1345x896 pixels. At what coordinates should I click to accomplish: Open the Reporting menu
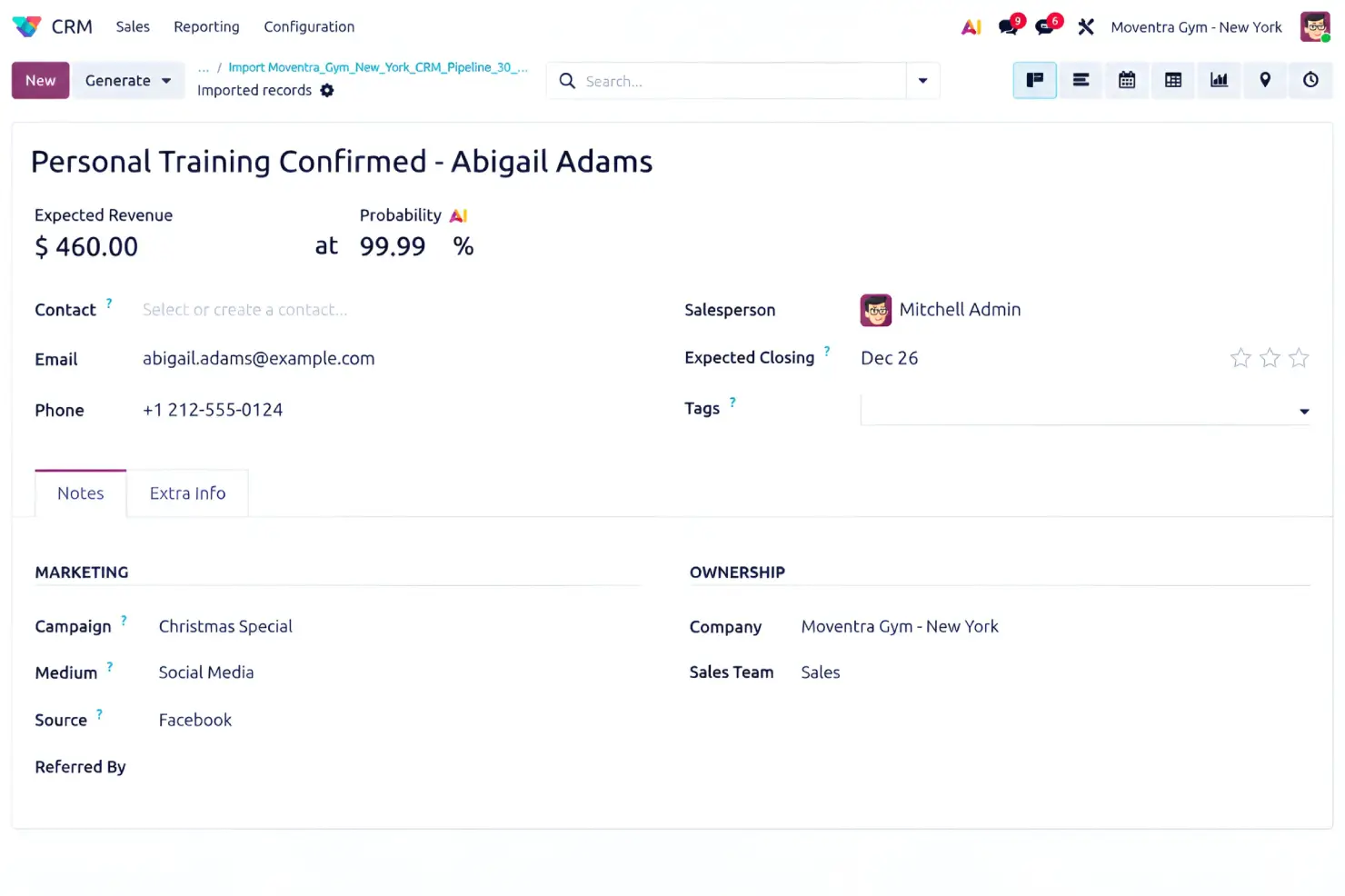pos(206,27)
